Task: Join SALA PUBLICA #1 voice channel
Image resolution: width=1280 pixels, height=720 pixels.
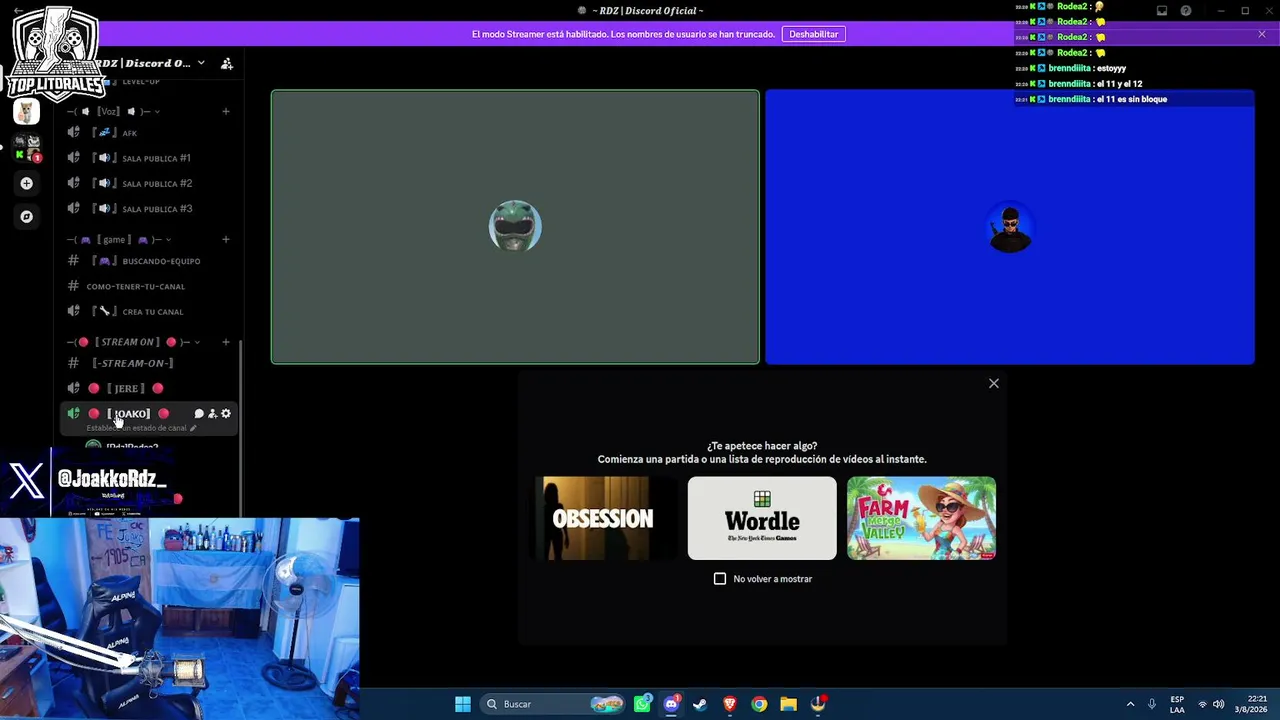Action: click(148, 158)
